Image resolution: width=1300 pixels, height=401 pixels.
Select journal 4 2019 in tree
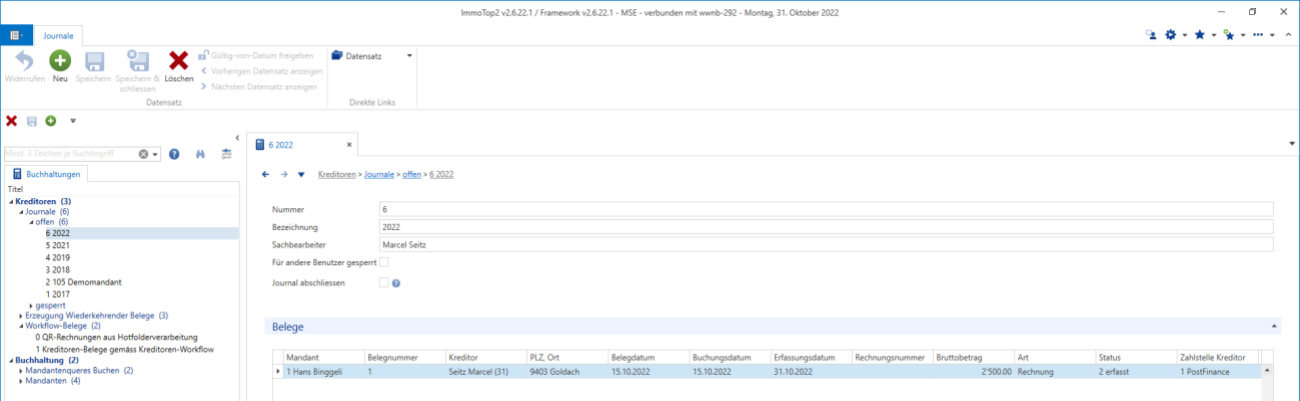pos(58,257)
